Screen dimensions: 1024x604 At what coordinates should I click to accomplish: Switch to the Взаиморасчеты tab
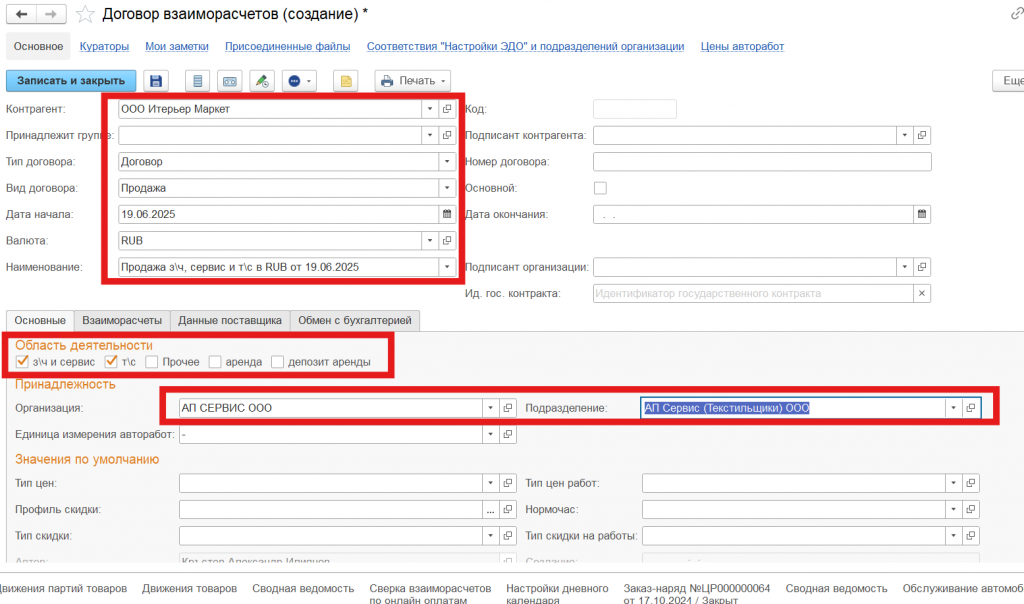coord(122,320)
